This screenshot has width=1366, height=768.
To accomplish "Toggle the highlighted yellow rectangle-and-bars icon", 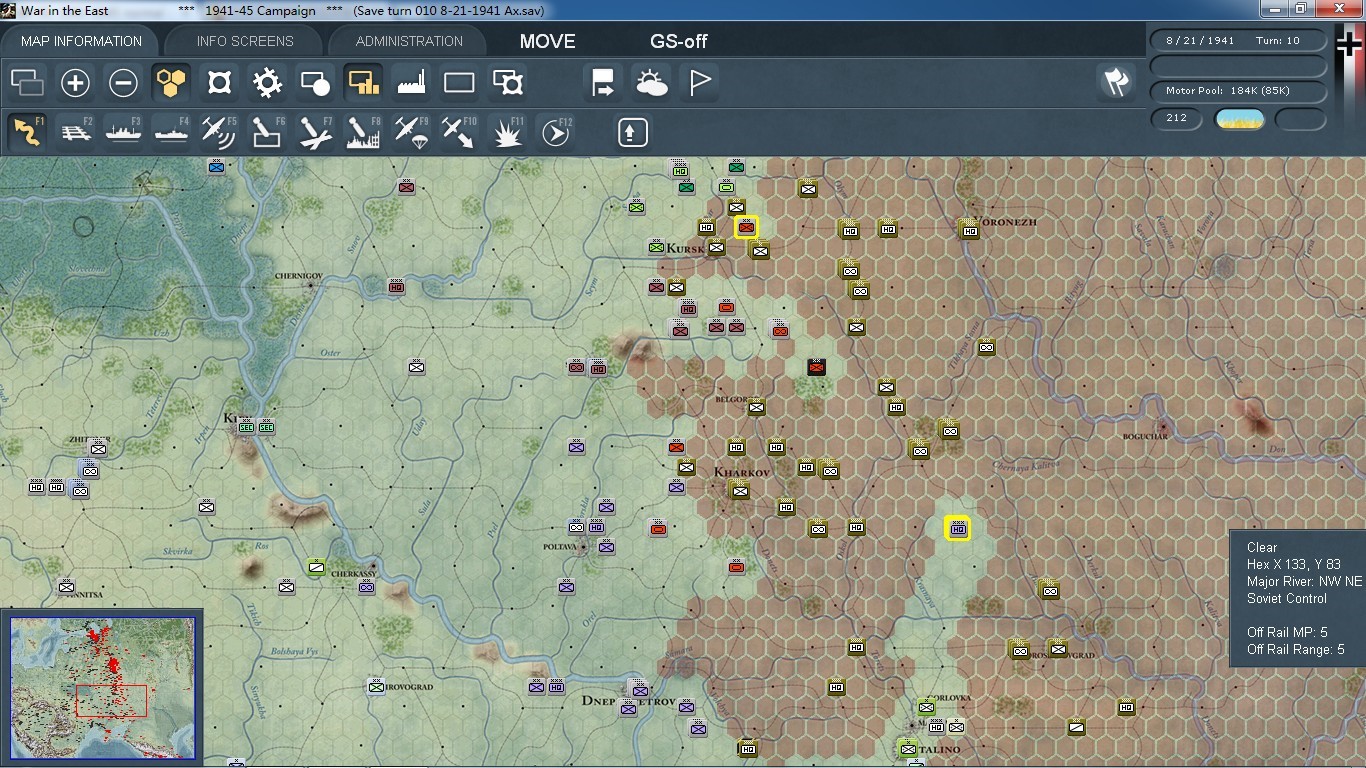I will click(363, 82).
